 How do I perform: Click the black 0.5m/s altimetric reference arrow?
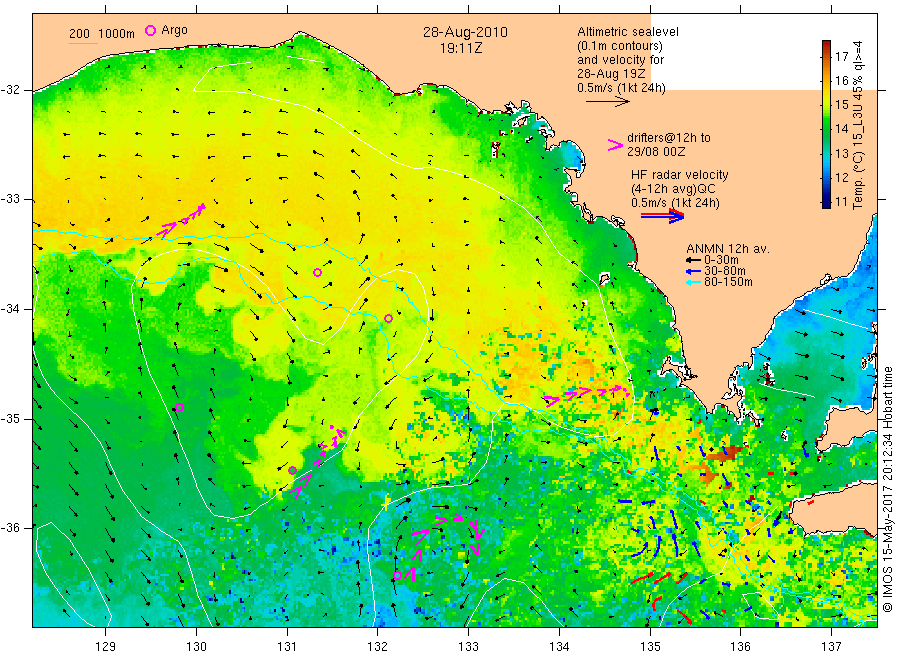(608, 102)
